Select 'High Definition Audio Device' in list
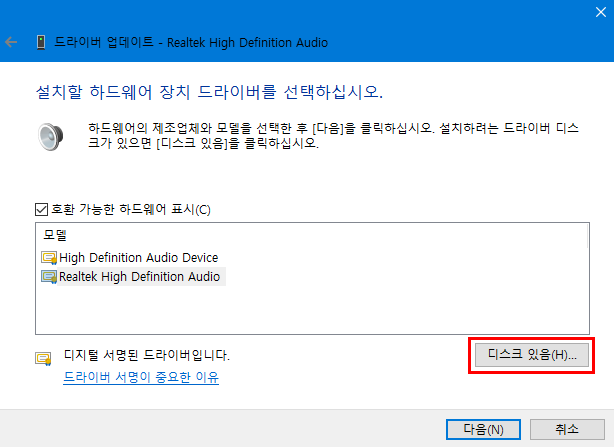Image resolution: width=614 pixels, height=447 pixels. pos(139,258)
